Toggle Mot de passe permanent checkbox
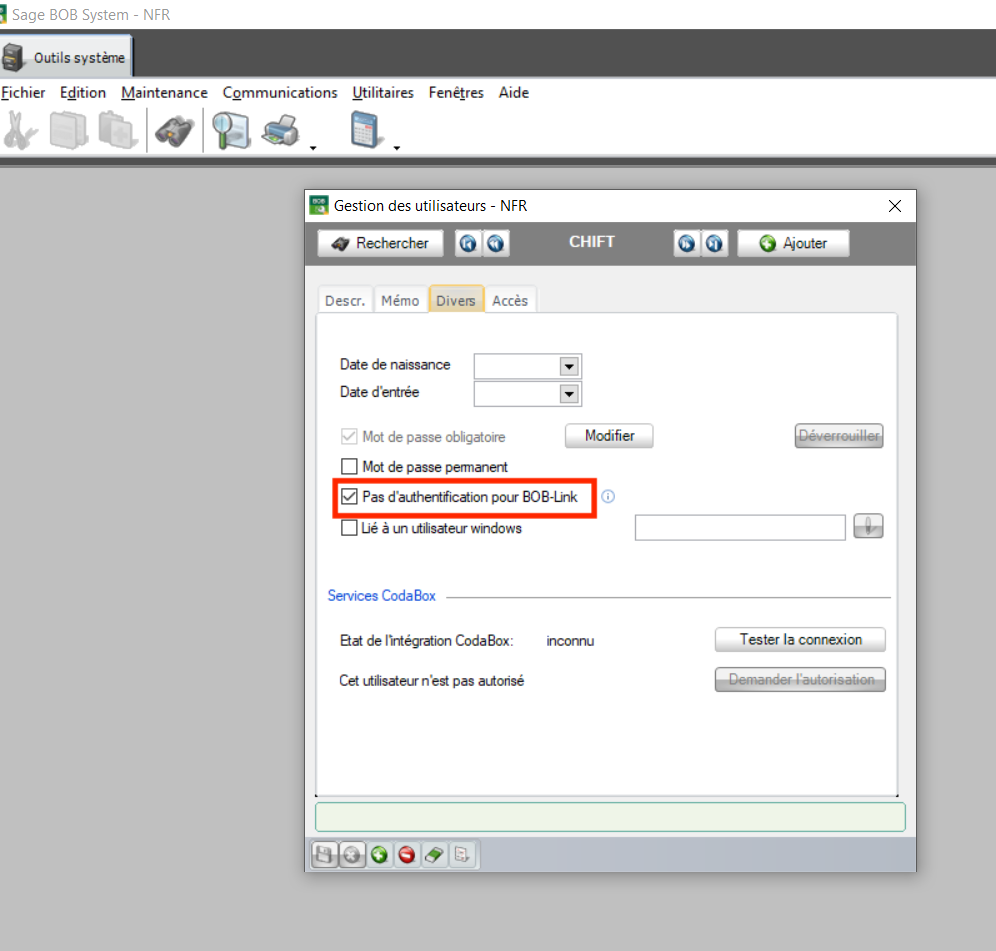This screenshot has height=951, width=996. tap(349, 466)
